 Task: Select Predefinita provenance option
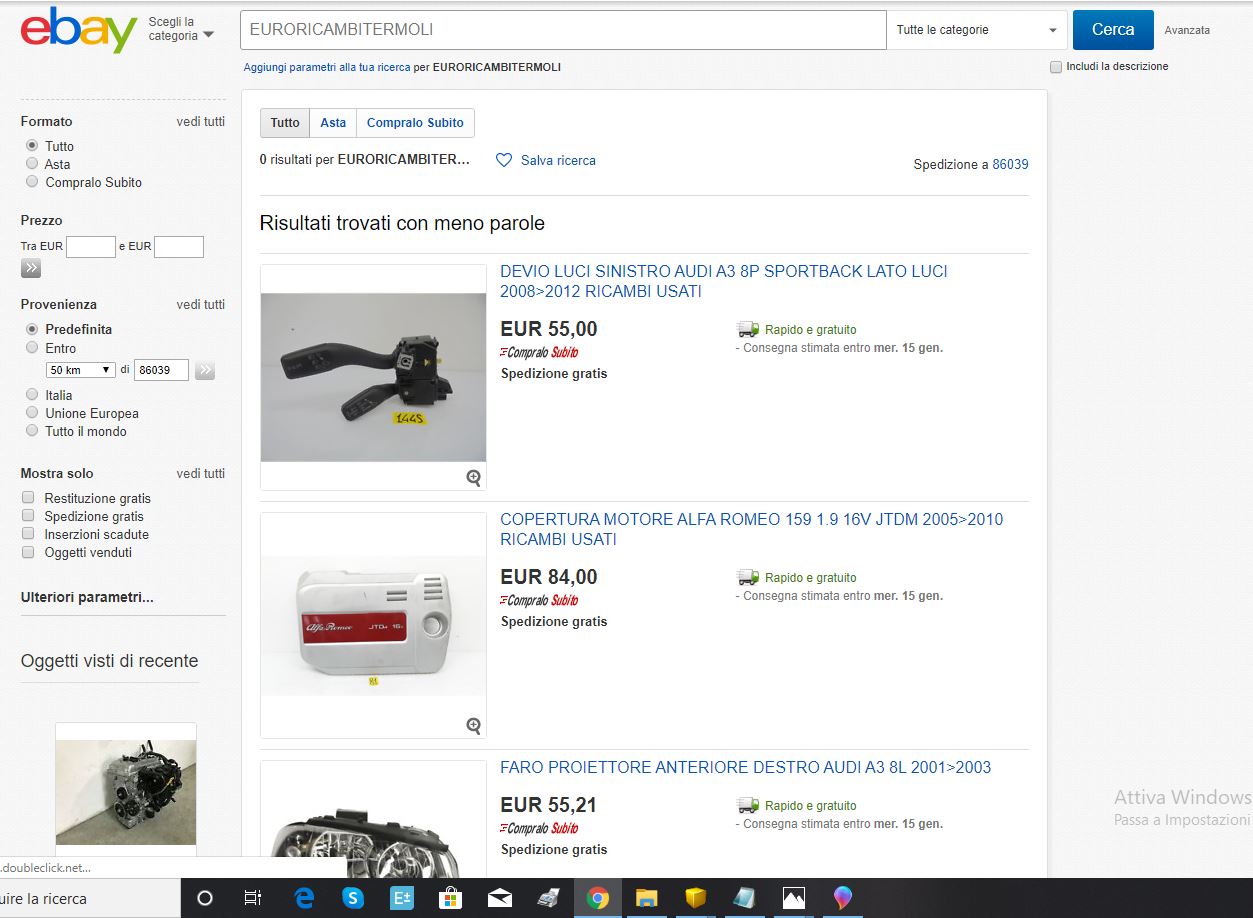pos(32,328)
